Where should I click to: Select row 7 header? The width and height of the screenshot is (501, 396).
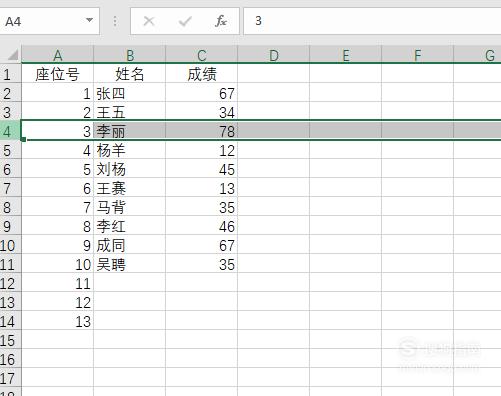pyautogui.click(x=10, y=188)
